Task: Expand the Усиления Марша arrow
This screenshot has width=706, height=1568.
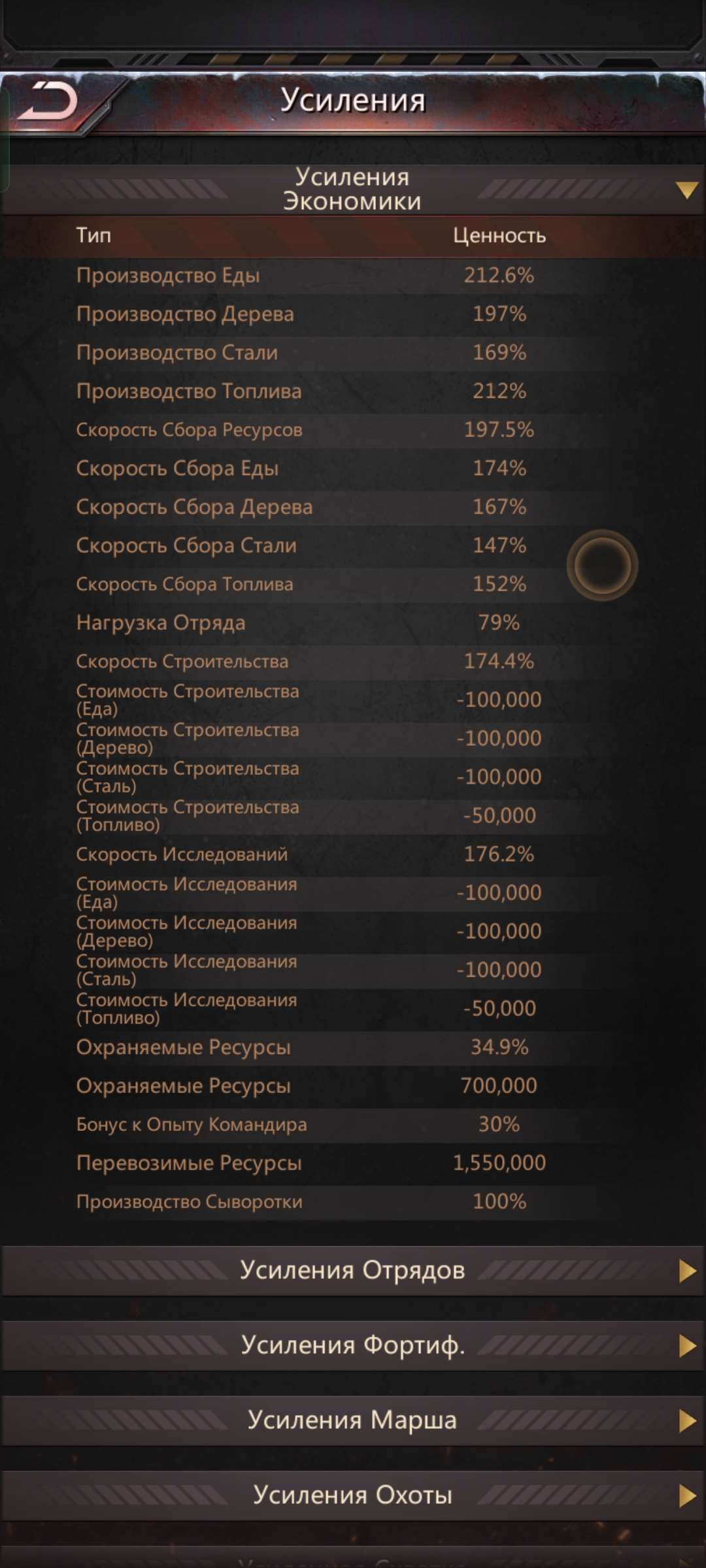Action: click(686, 1421)
